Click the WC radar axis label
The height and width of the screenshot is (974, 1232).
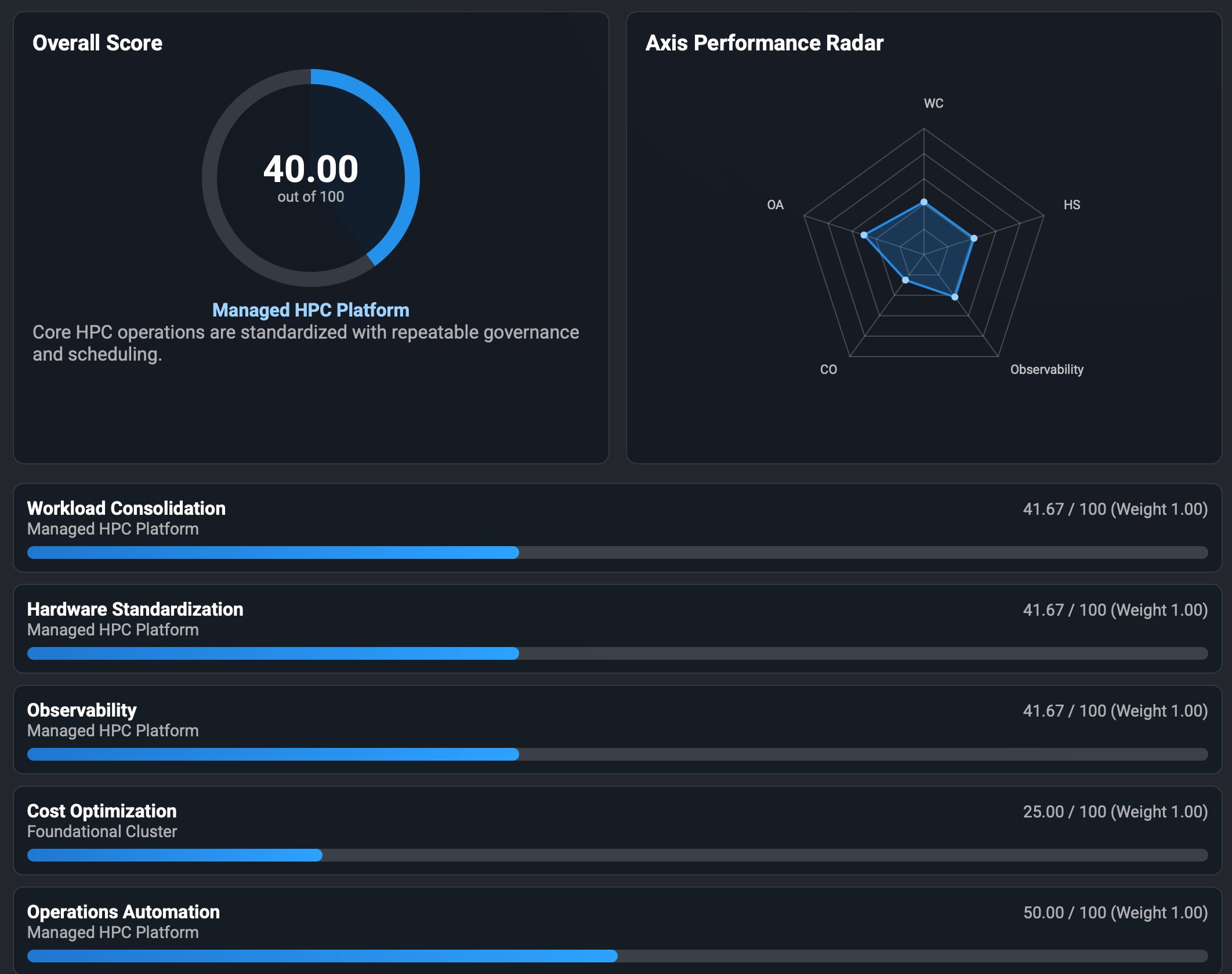[x=933, y=103]
